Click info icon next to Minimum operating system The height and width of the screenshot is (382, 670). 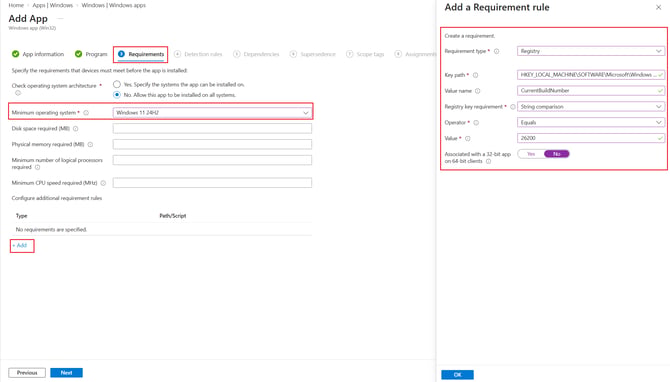(86, 113)
